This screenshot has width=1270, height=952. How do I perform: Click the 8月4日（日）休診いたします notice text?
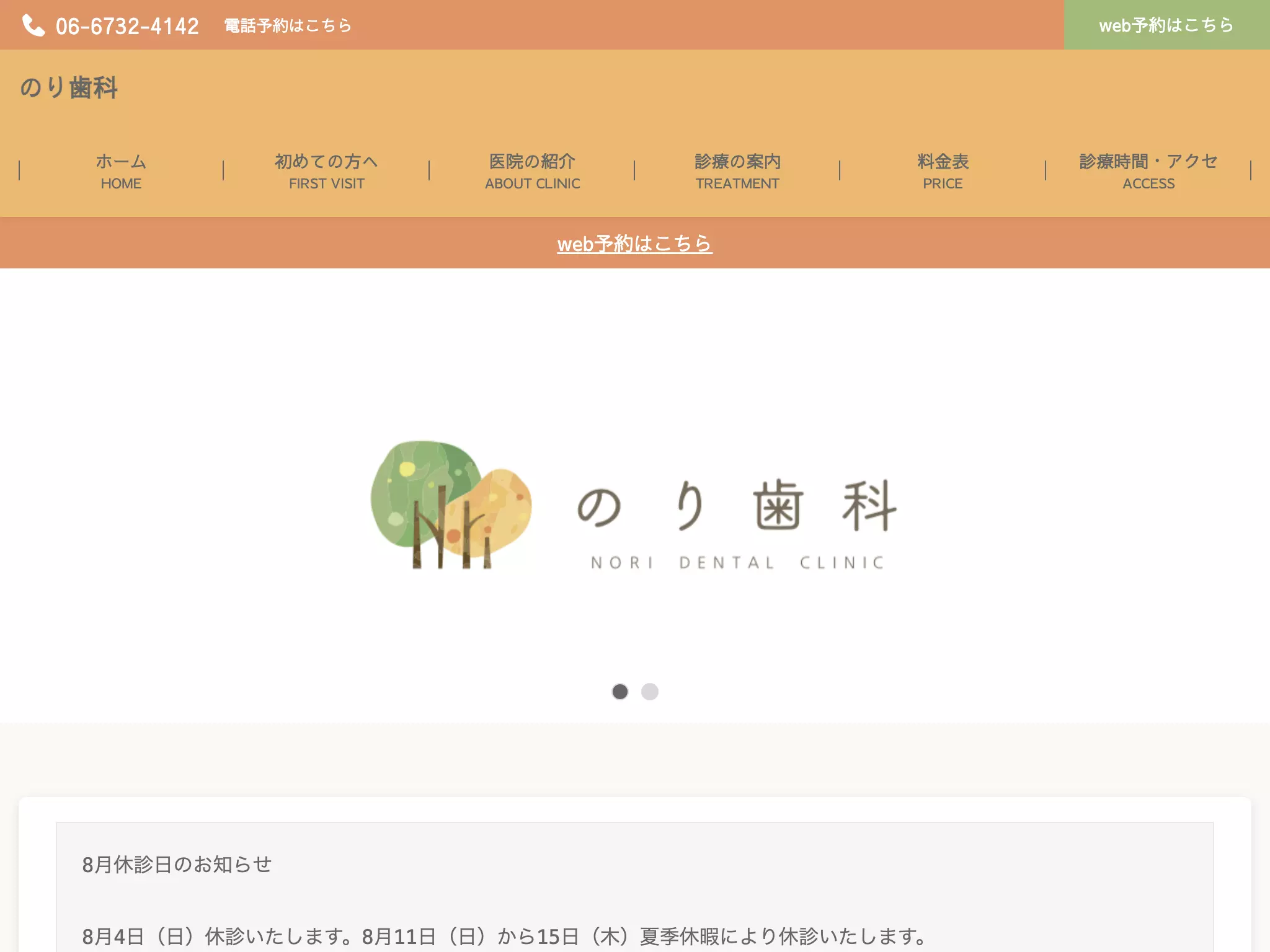(504, 936)
